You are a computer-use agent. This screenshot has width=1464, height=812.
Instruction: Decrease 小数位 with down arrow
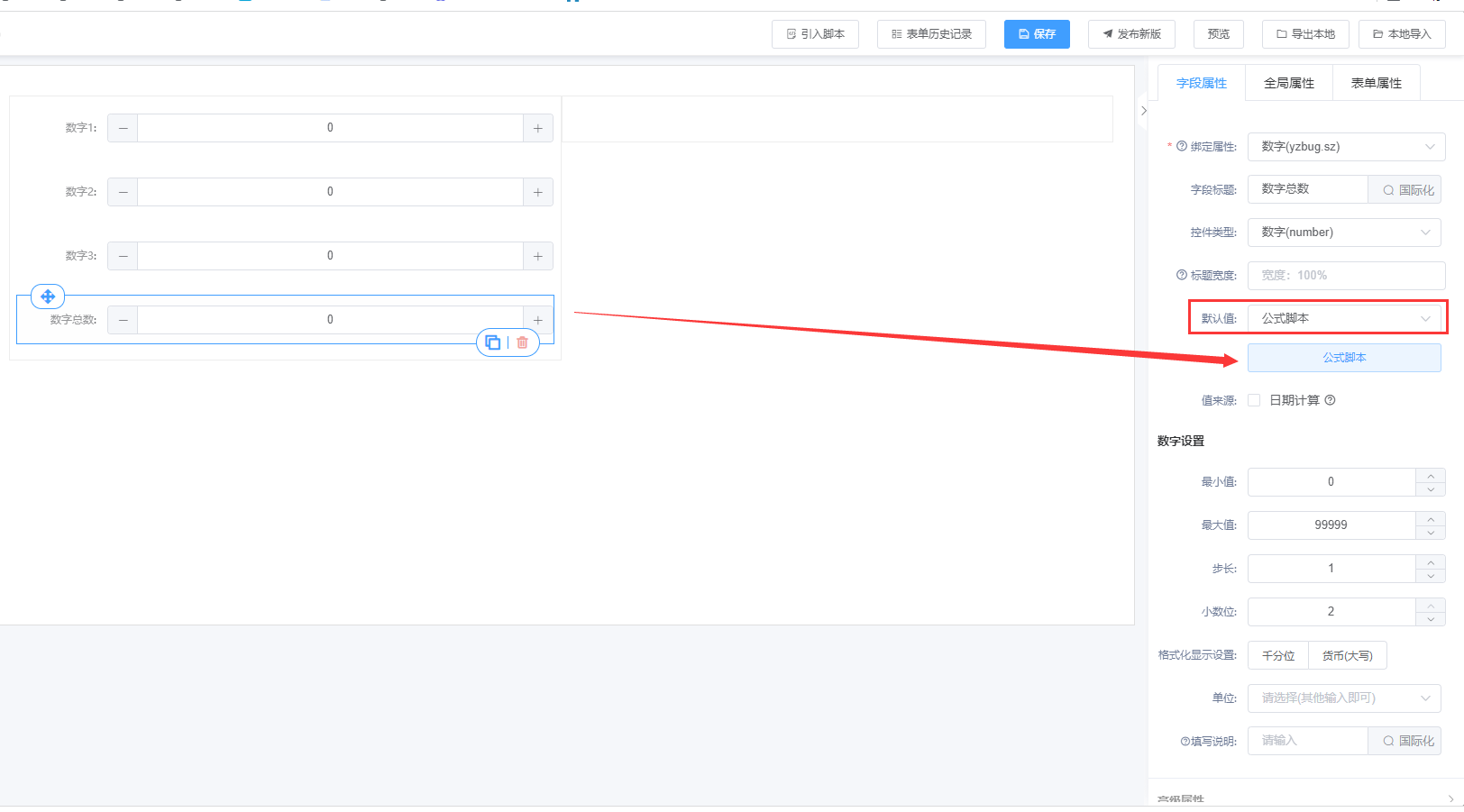click(1431, 619)
